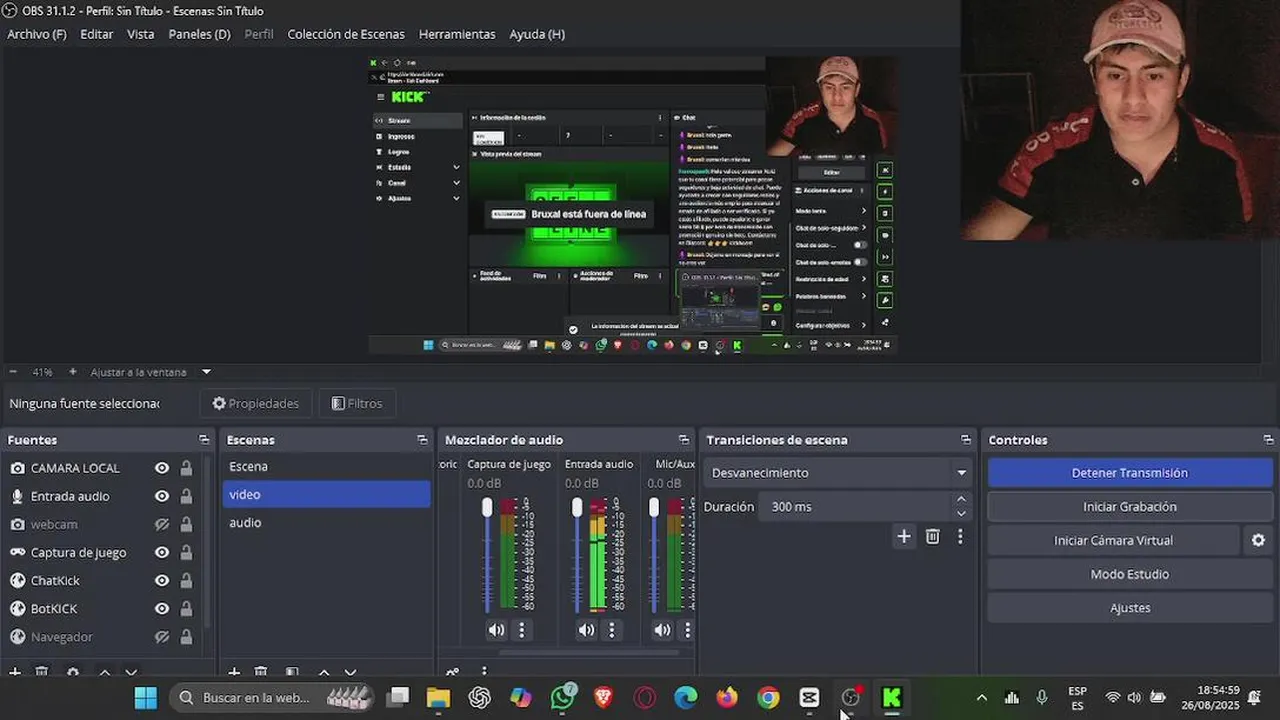This screenshot has height=720, width=1280.
Task: Click the lock icon on the webcam source
Action: pyautogui.click(x=186, y=524)
